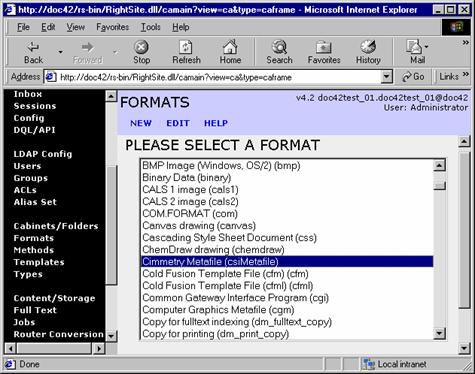Open Sessions in the sidebar

tap(35, 106)
